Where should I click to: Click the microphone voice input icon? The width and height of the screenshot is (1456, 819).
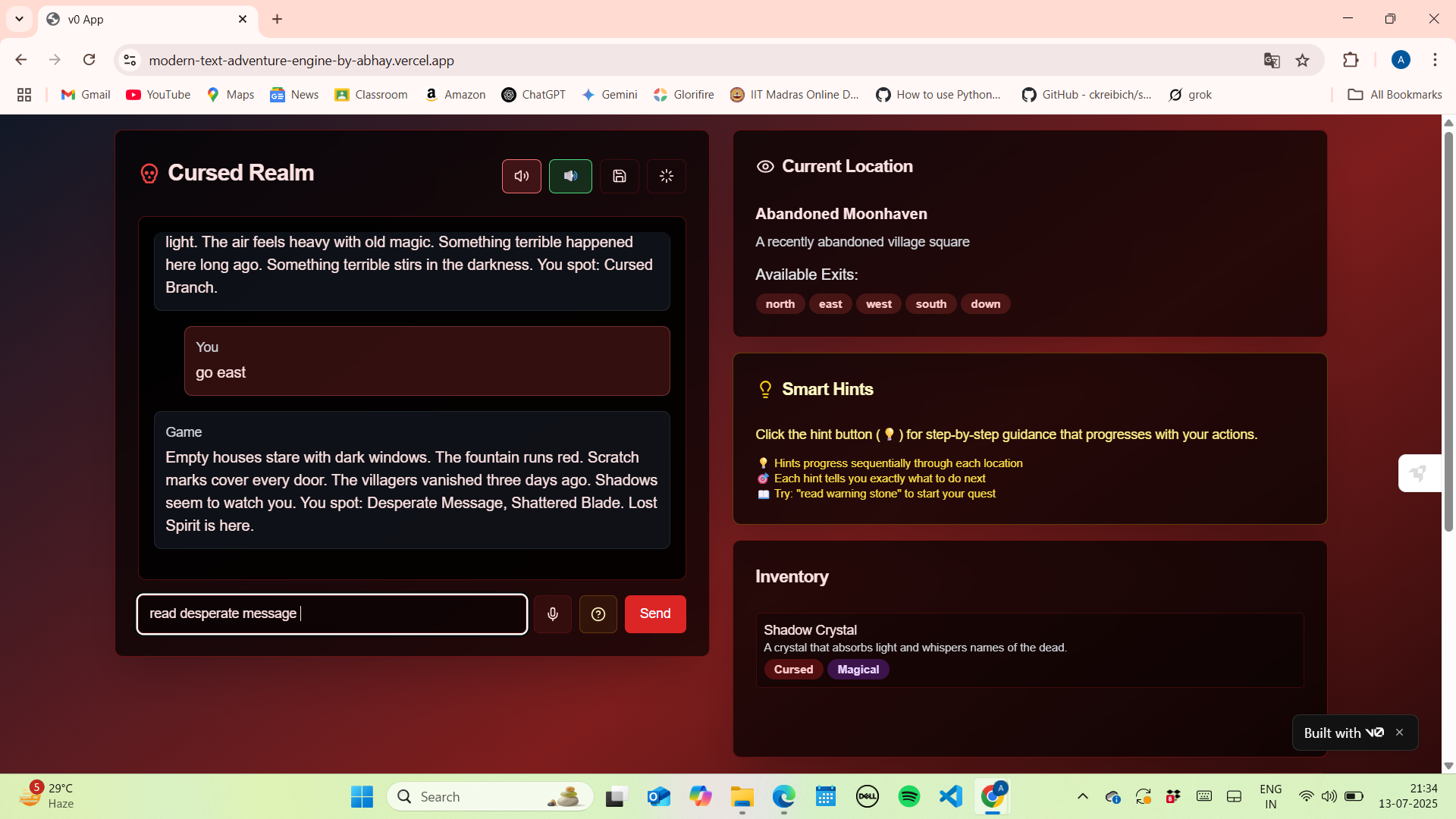pos(553,614)
